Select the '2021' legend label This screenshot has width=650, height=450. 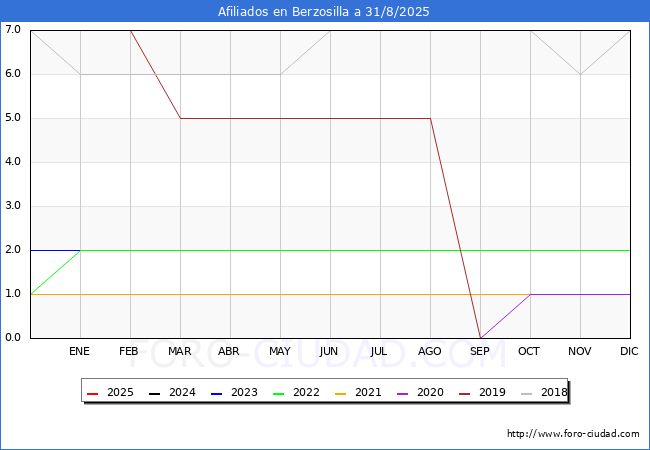coord(368,392)
